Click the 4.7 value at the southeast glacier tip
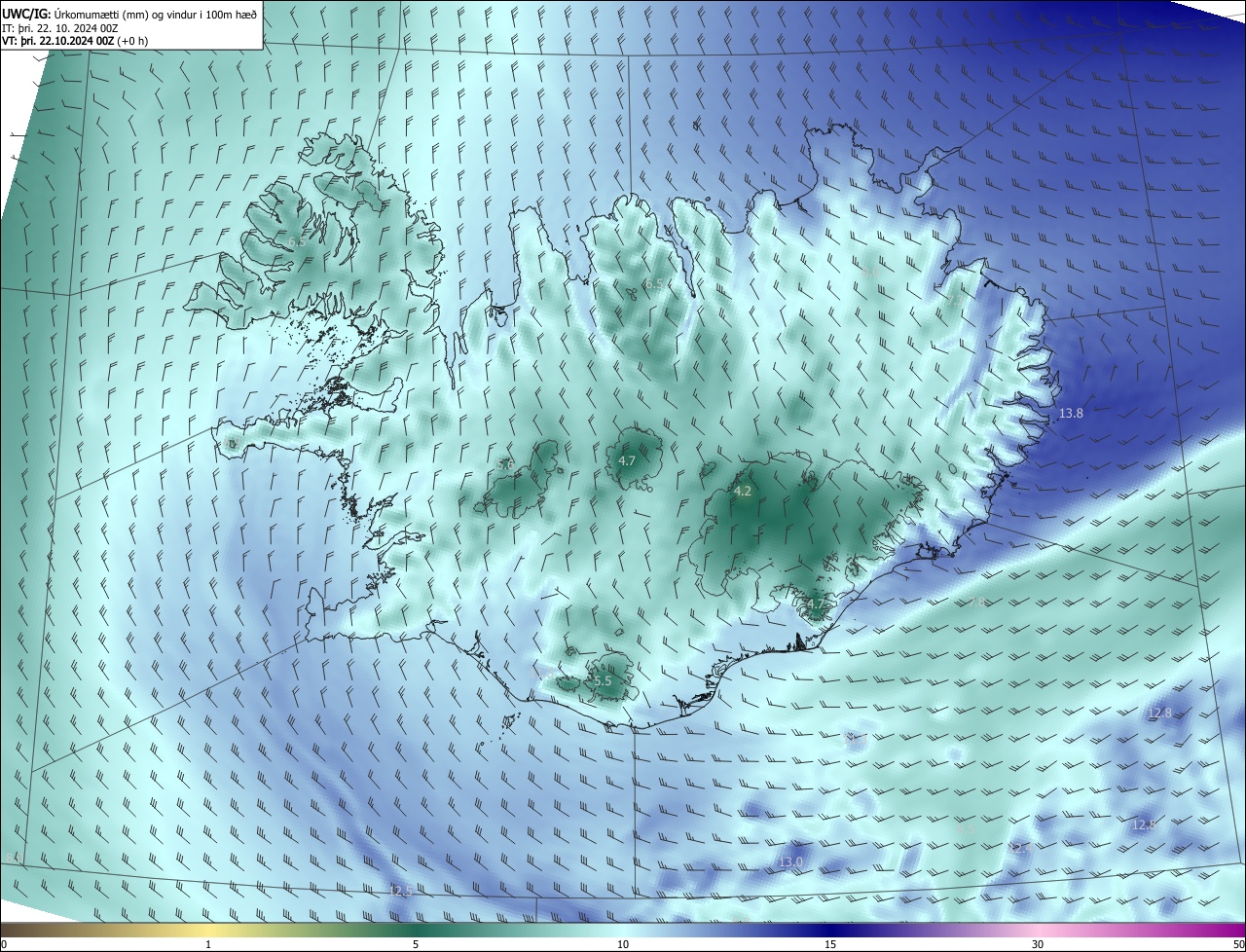The height and width of the screenshot is (952, 1246). [816, 604]
